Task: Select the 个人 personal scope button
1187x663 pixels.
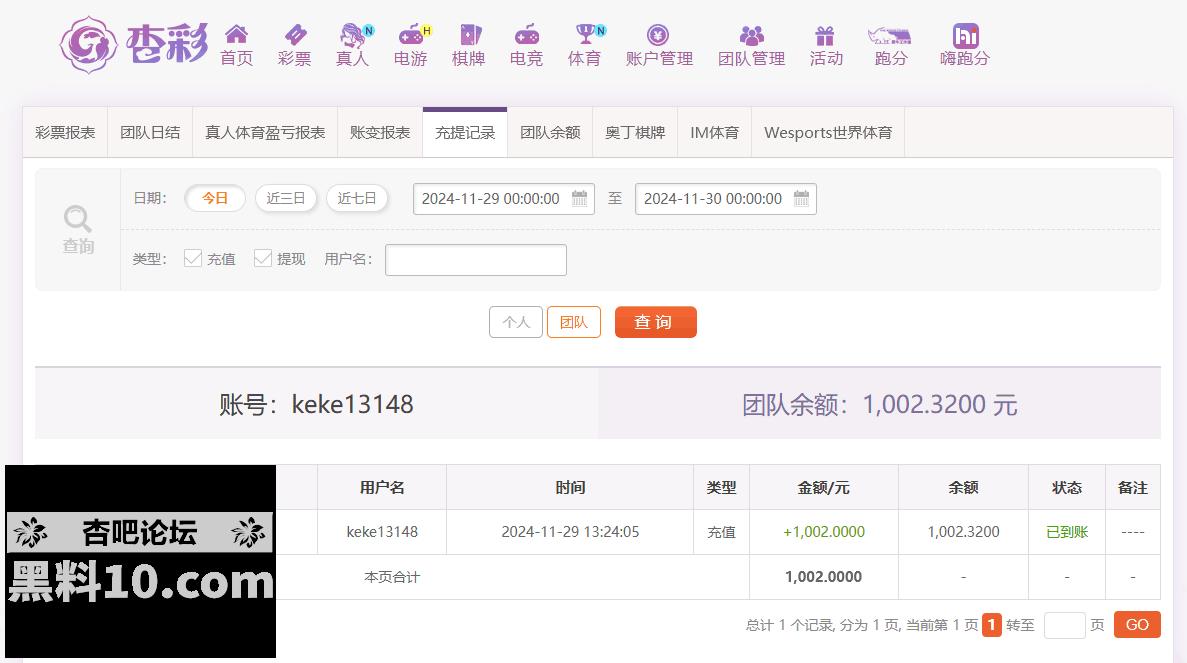Action: pyautogui.click(x=516, y=322)
